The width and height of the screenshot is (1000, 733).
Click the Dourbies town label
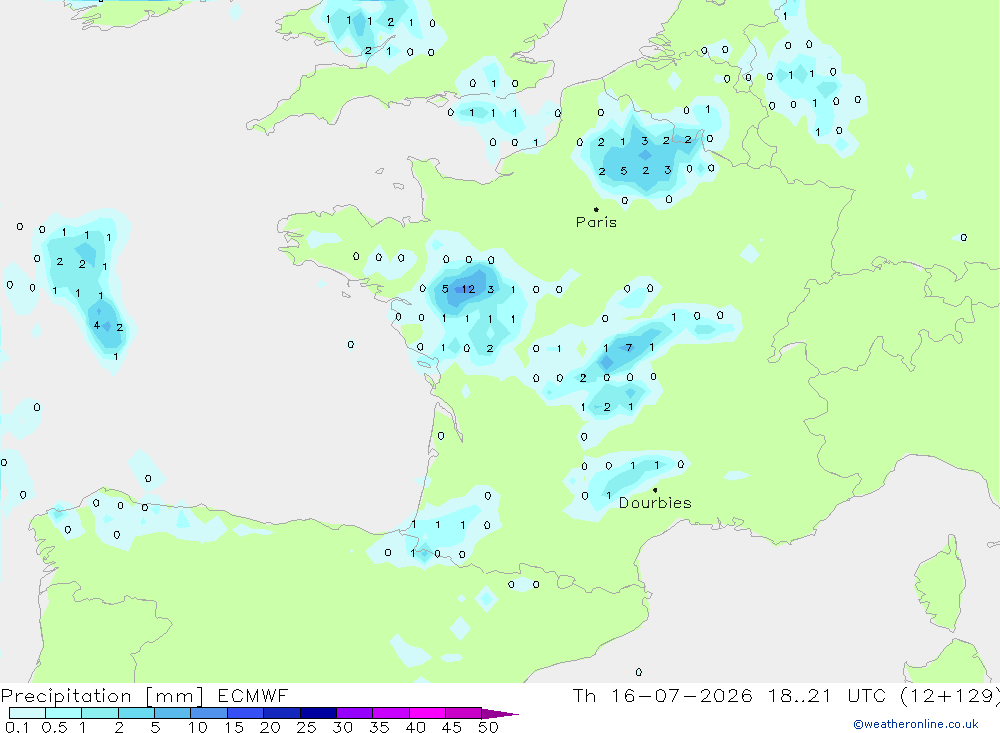click(x=655, y=503)
